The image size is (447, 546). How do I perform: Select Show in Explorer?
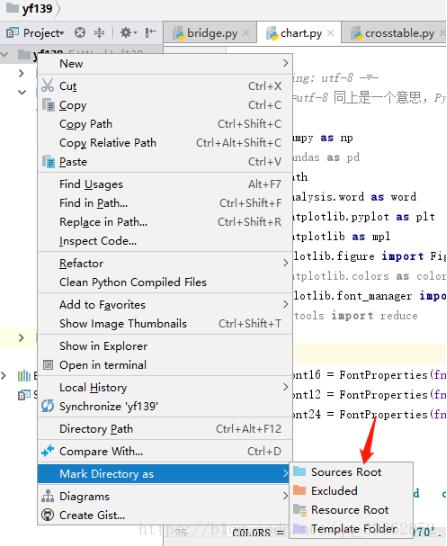click(165, 346)
